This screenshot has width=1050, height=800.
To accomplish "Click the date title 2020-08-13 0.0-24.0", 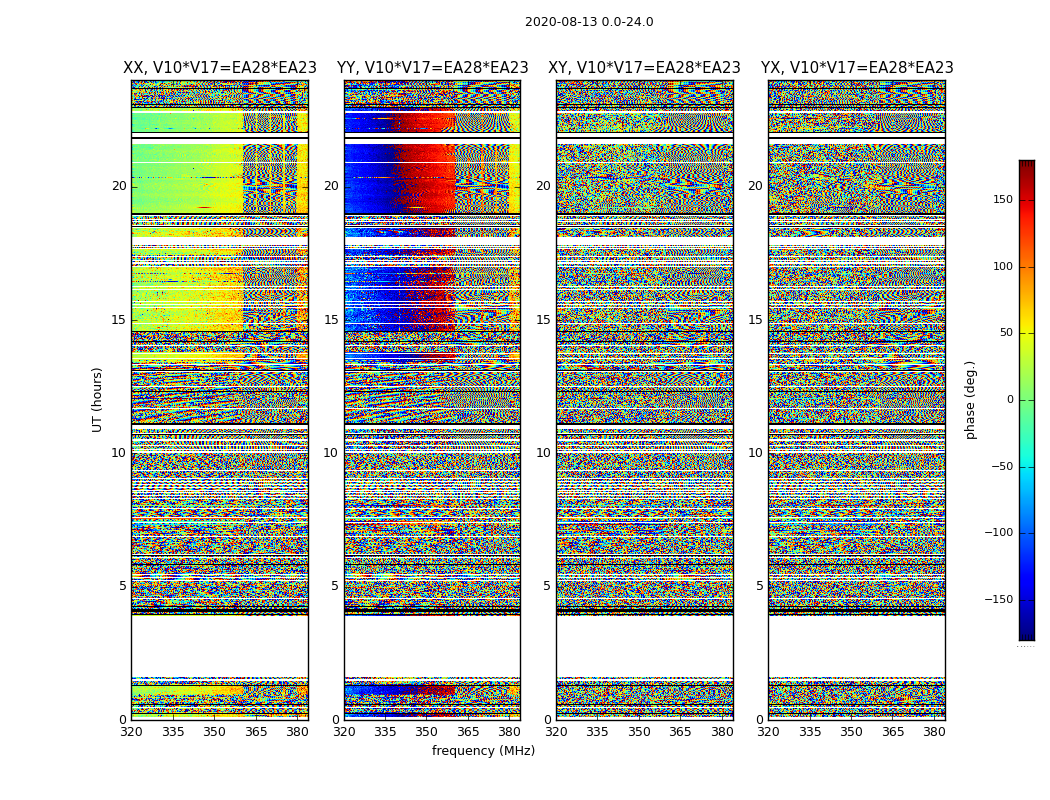I will pos(589,22).
